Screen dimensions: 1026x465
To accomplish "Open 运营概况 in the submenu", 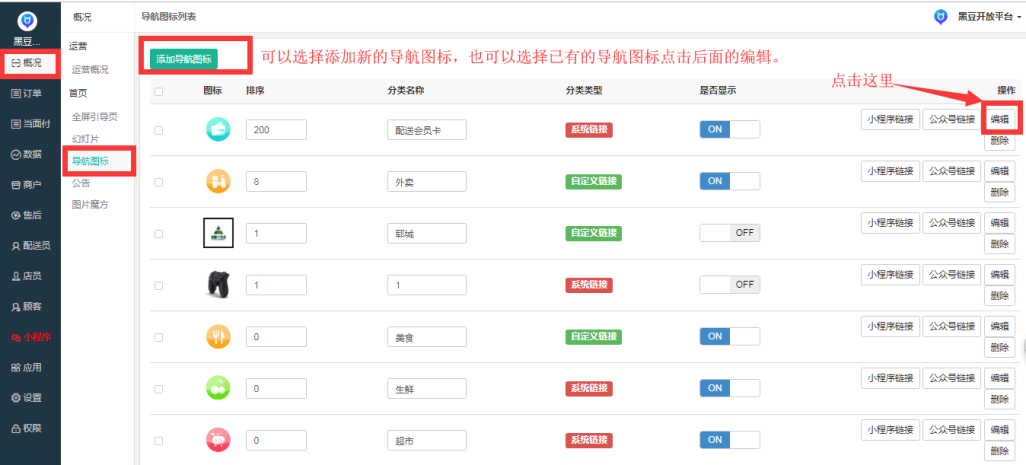I will point(90,70).
